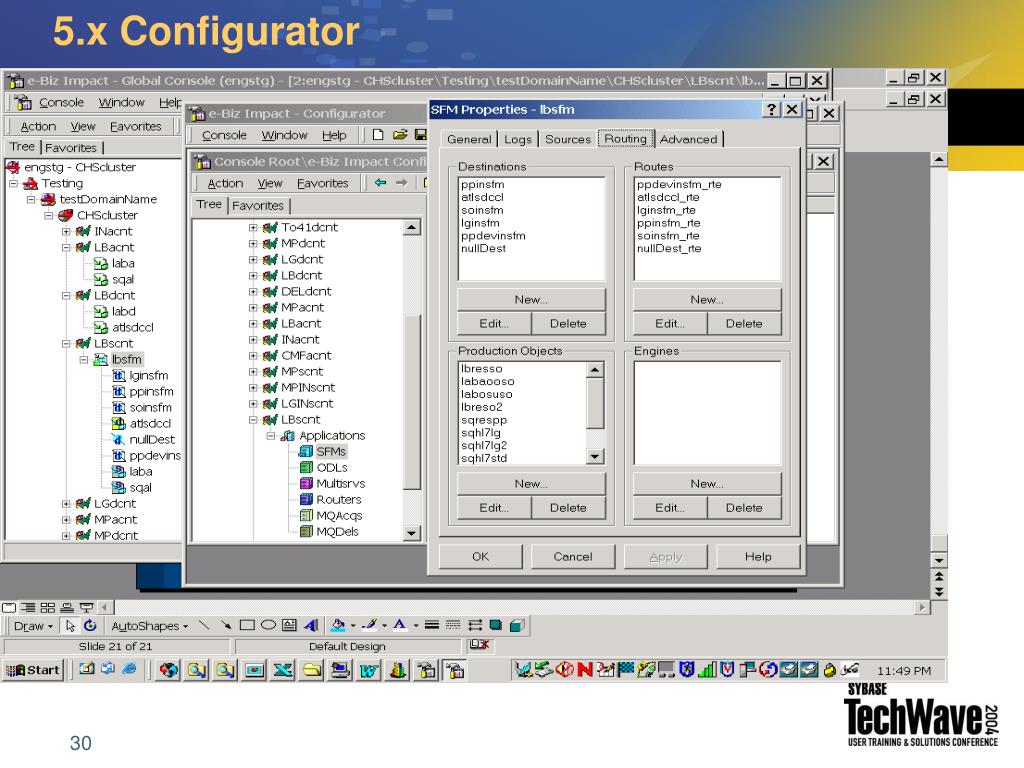Image resolution: width=1024 pixels, height=768 pixels.
Task: Open Window menu in Configurator window
Action: tap(284, 135)
